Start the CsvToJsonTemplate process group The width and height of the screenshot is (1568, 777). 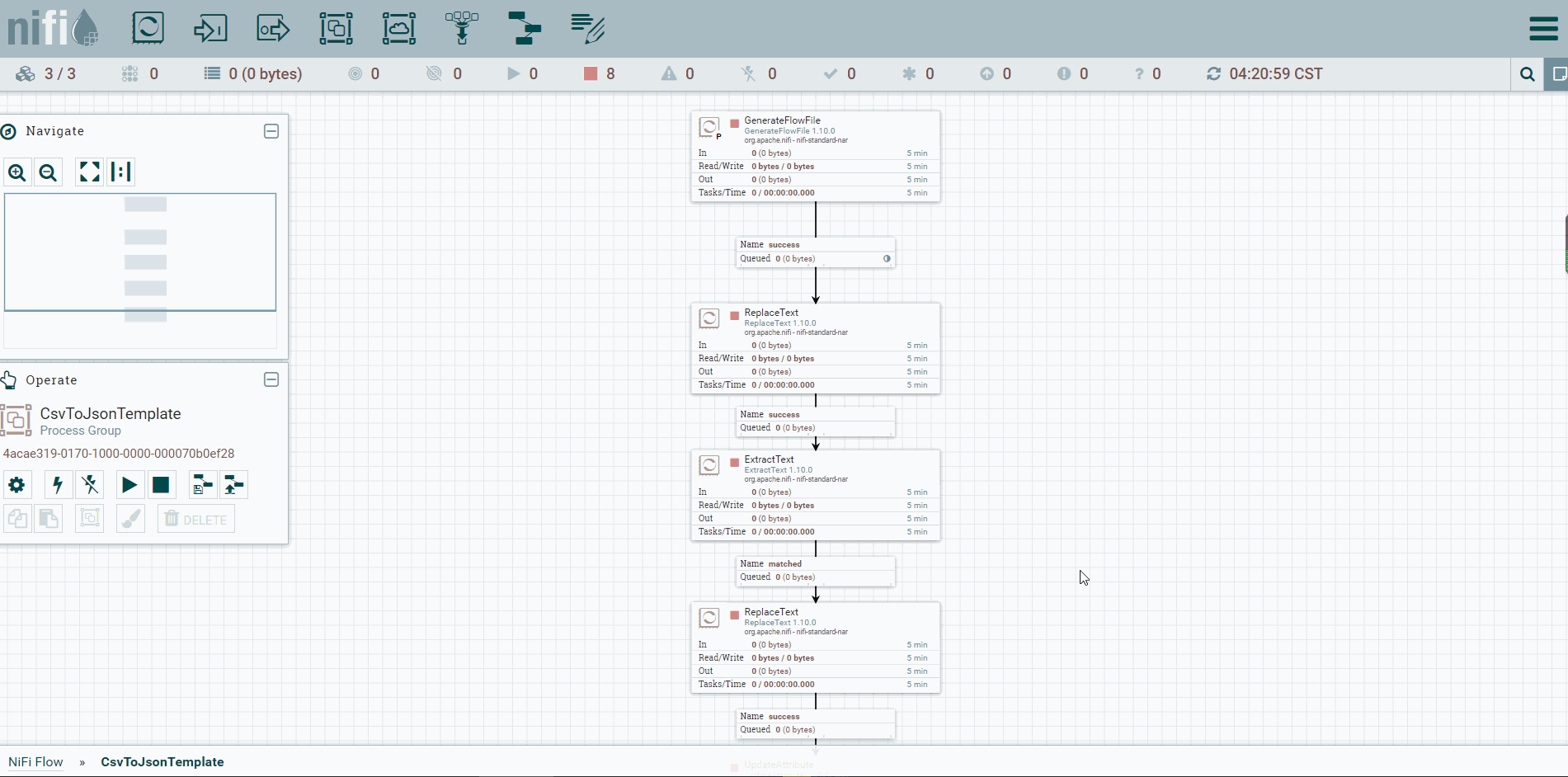(129, 485)
